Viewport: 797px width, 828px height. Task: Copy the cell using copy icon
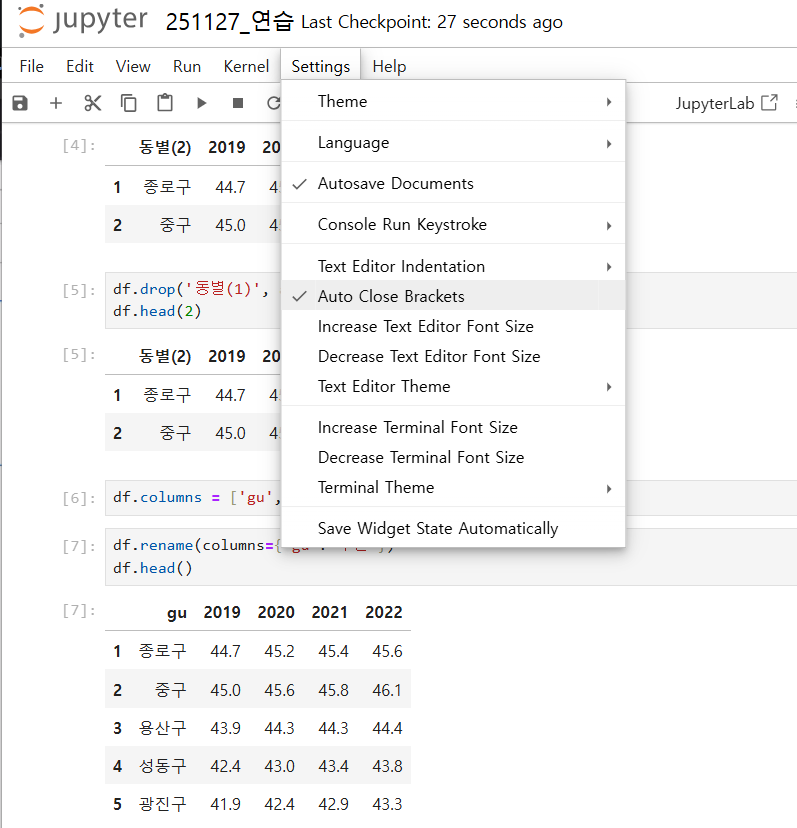point(129,103)
